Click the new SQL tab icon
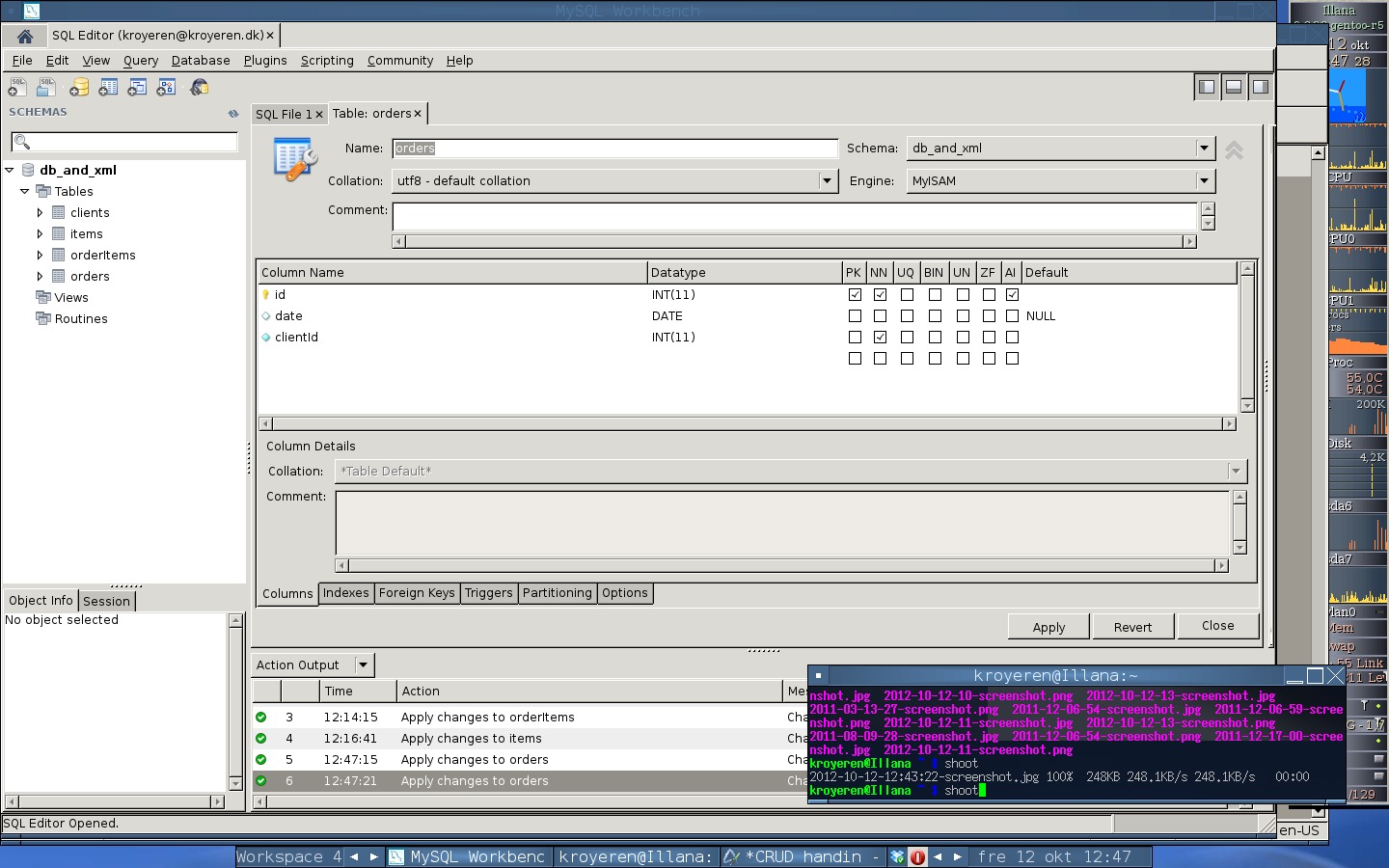 click(17, 88)
